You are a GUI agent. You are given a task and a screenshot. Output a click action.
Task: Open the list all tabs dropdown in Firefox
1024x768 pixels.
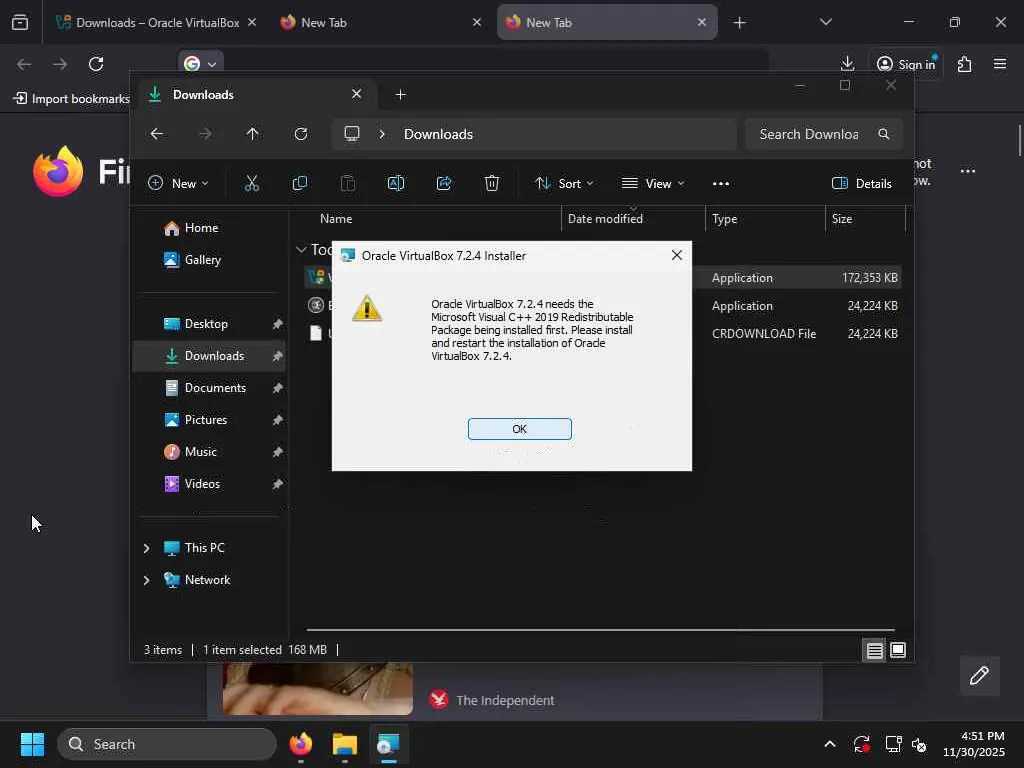click(x=825, y=22)
